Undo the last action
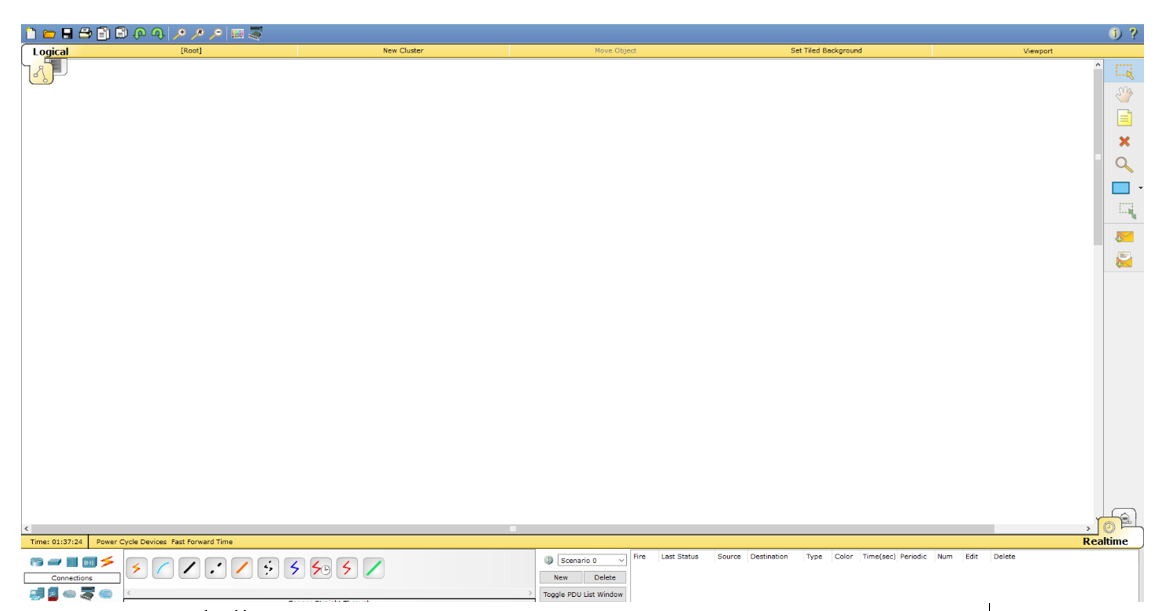The image size is (1157, 611). [139, 33]
